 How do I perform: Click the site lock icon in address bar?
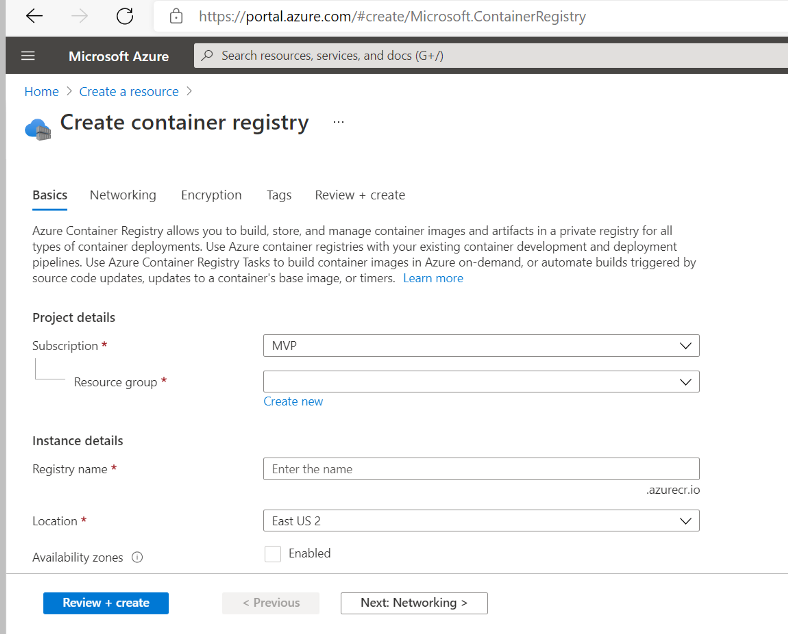tap(177, 16)
